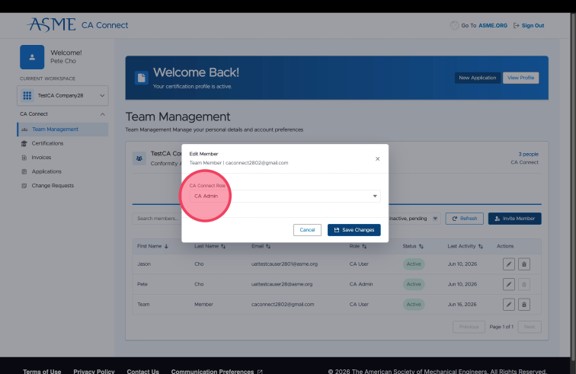This screenshot has height=374, width=576.
Task: Click the user profile avatar icon
Action: pyautogui.click(x=32, y=57)
